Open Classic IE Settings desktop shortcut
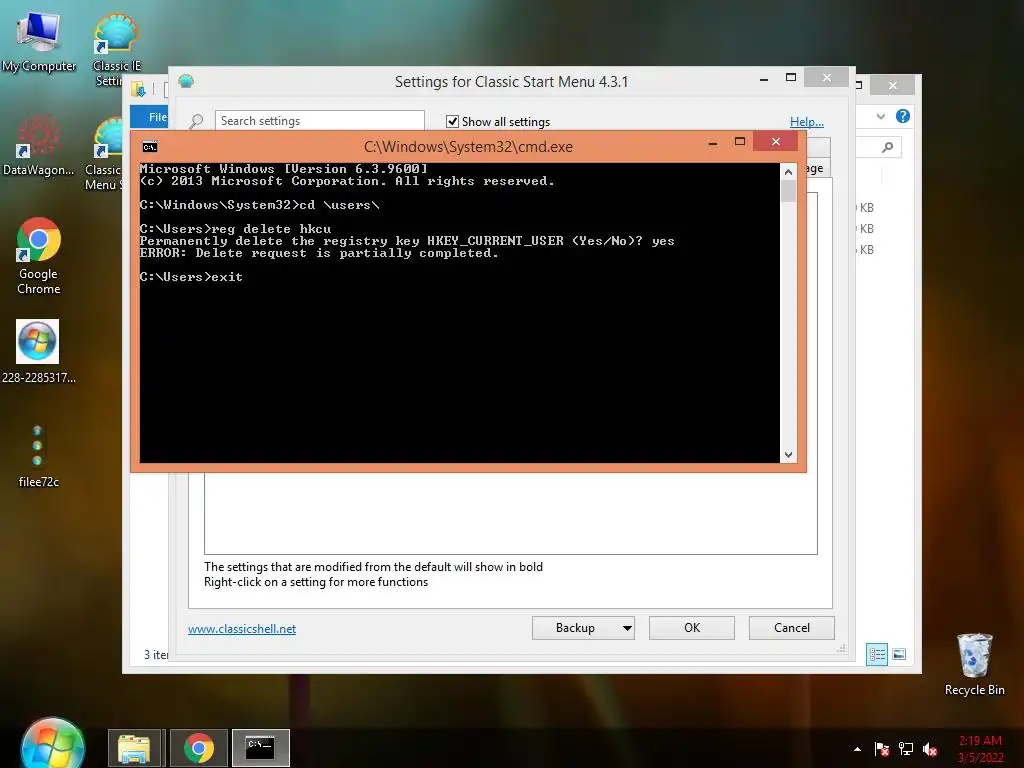Screen dimensions: 1024x768 click(116, 49)
